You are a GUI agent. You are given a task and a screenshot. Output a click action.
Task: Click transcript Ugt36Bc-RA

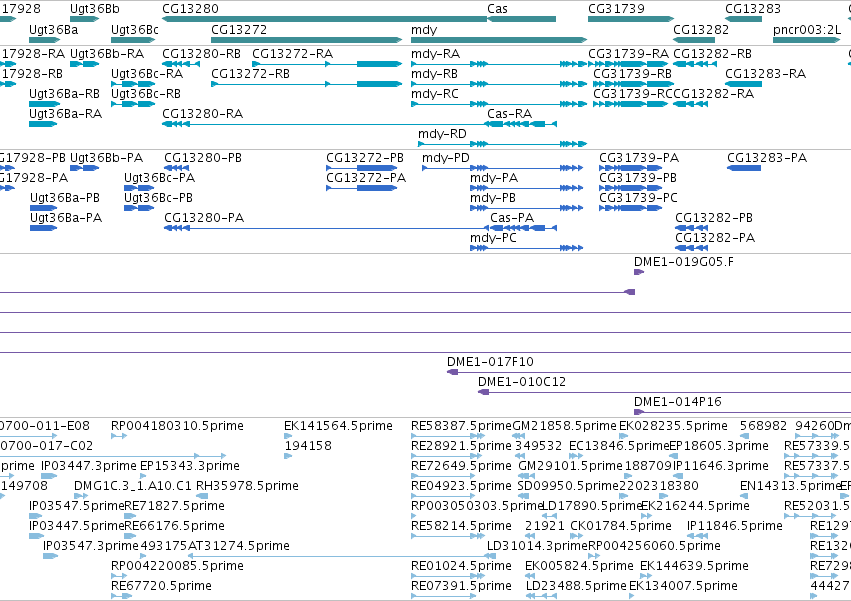pos(147,74)
